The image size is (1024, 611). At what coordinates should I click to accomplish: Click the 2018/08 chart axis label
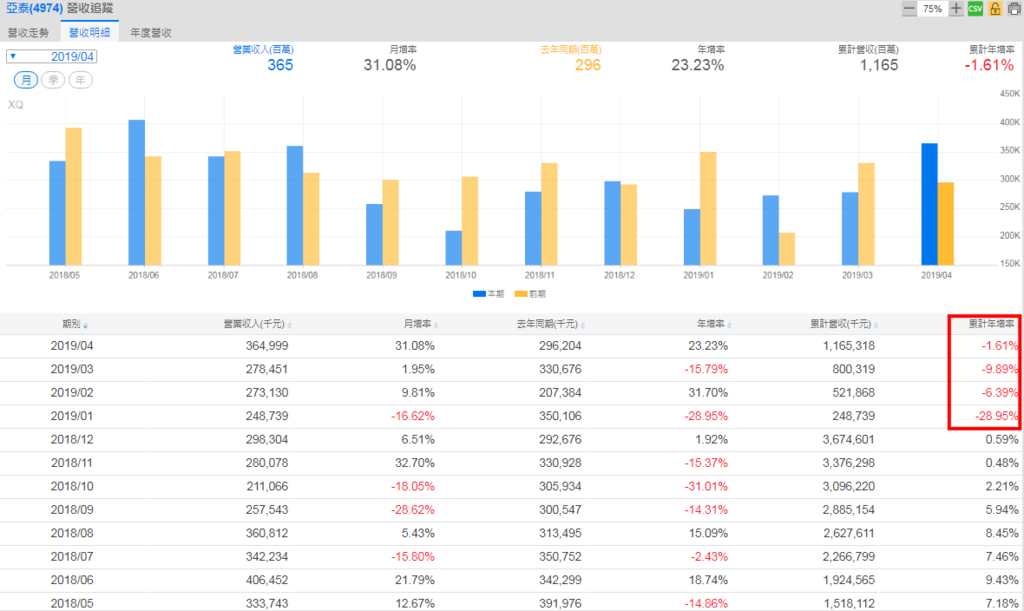pyautogui.click(x=302, y=275)
